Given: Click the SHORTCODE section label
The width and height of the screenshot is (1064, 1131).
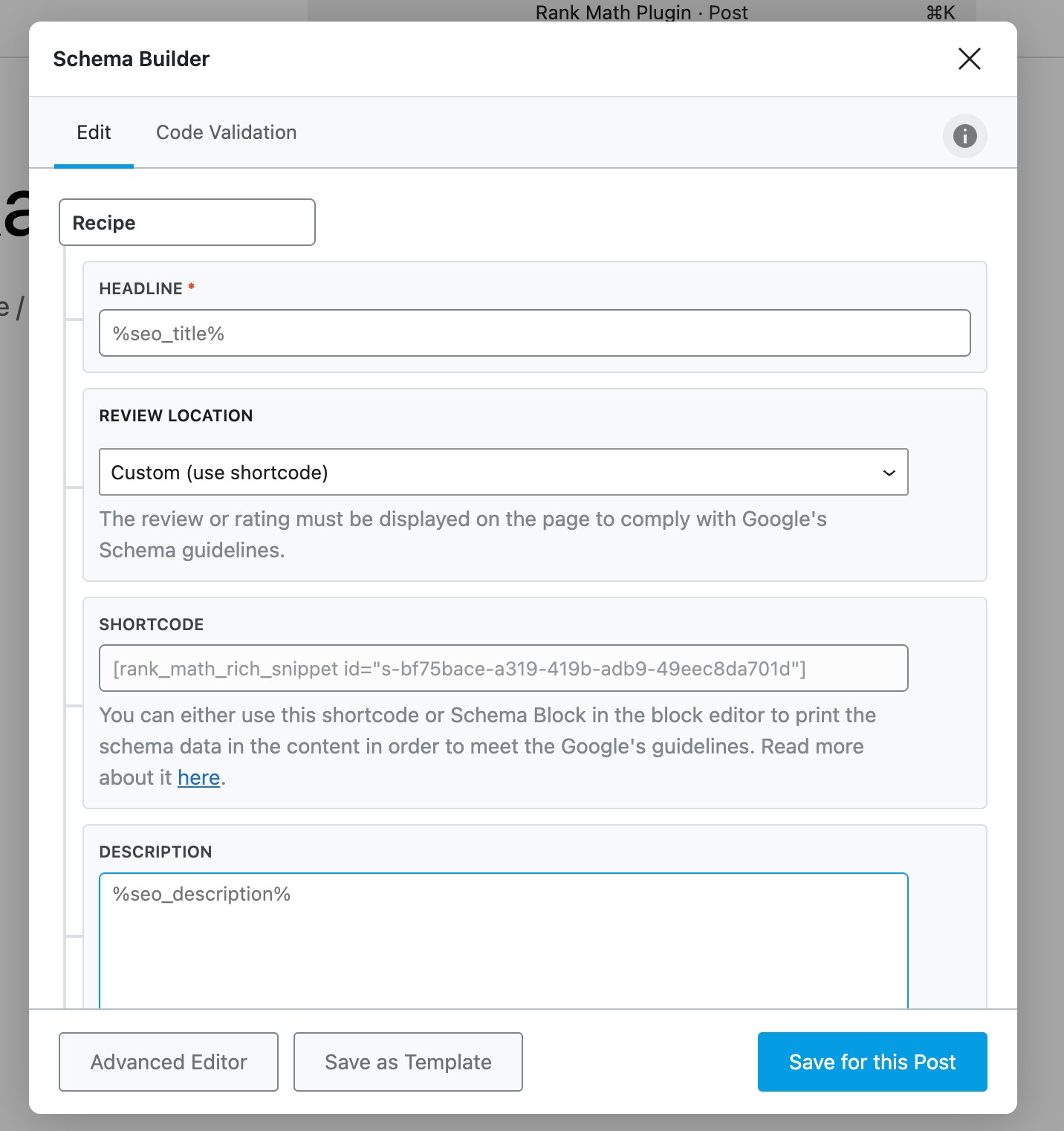Looking at the screenshot, I should pyautogui.click(x=152, y=624).
